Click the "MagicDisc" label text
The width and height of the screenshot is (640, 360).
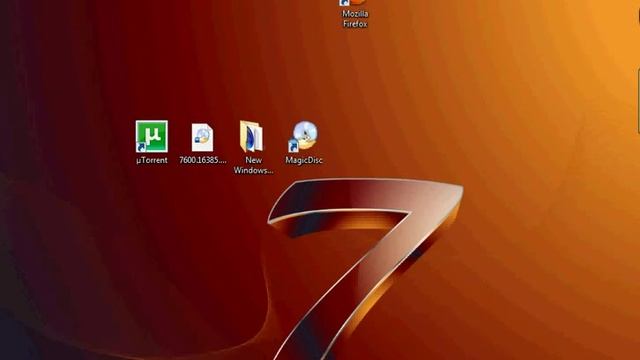point(304,160)
